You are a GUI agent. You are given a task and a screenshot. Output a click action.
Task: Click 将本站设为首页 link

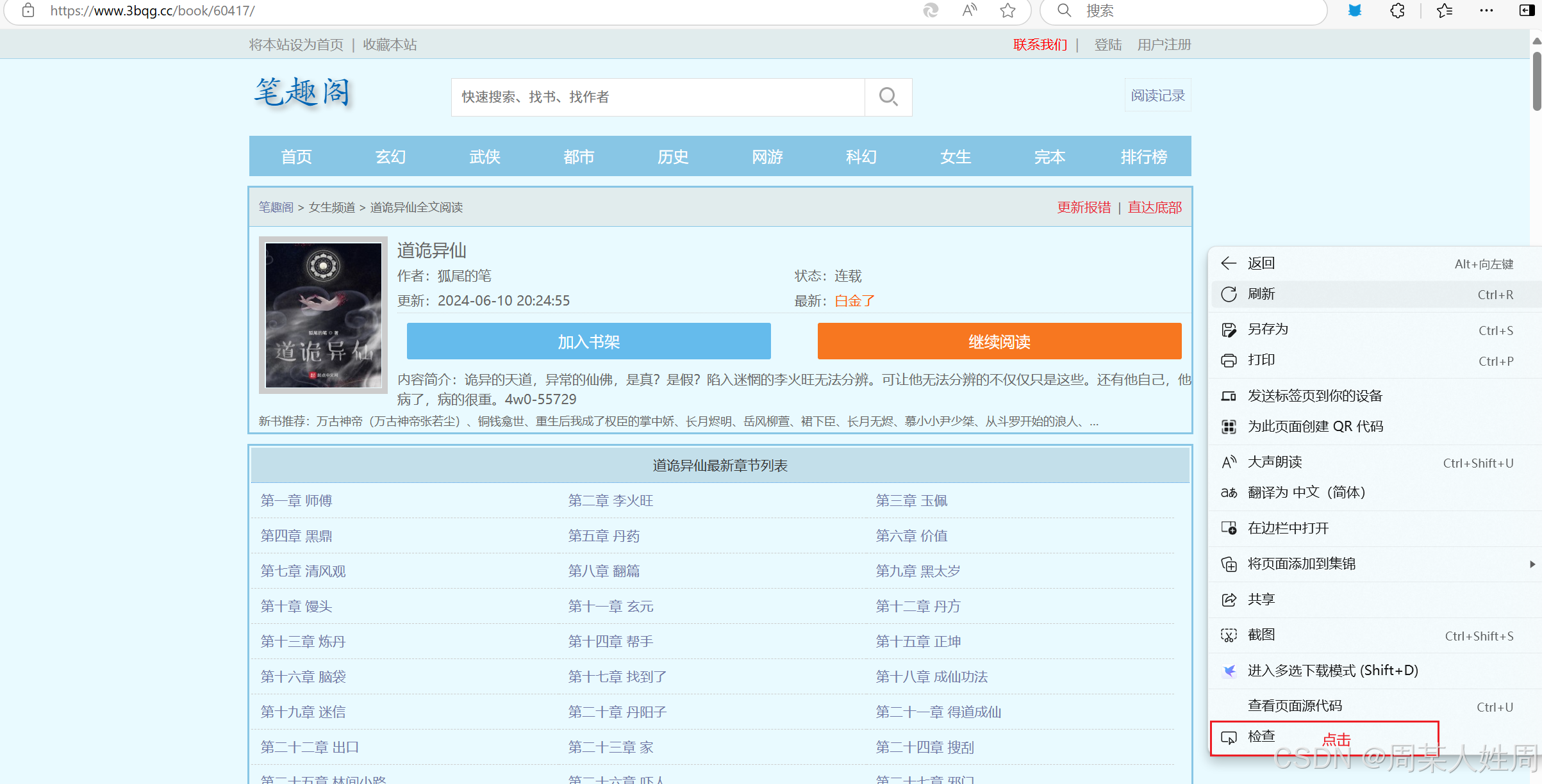pos(296,44)
